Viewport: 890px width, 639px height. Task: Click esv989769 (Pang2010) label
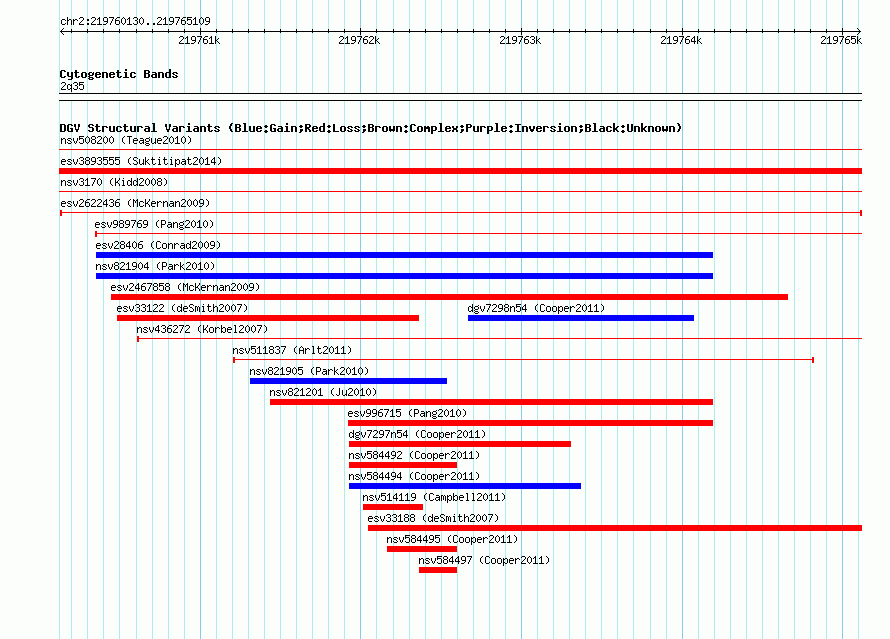(x=154, y=224)
